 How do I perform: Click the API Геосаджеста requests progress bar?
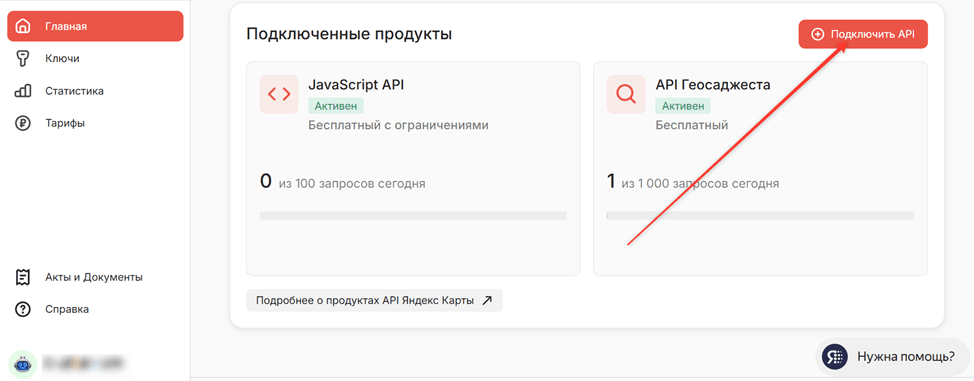pyautogui.click(x=760, y=216)
